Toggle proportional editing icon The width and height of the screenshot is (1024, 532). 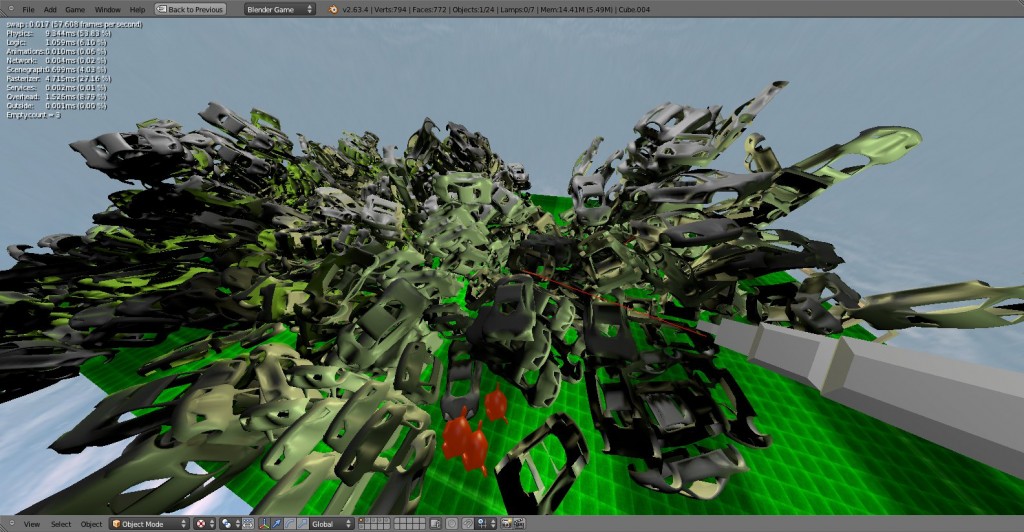point(451,524)
